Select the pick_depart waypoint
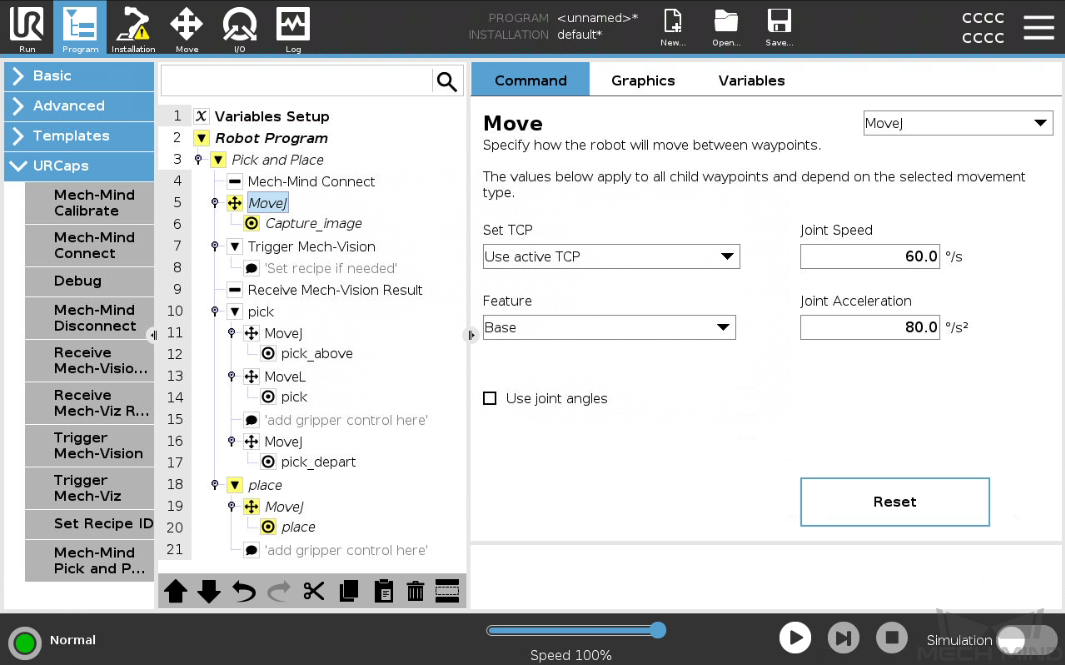This screenshot has height=665, width=1065. pos(318,462)
